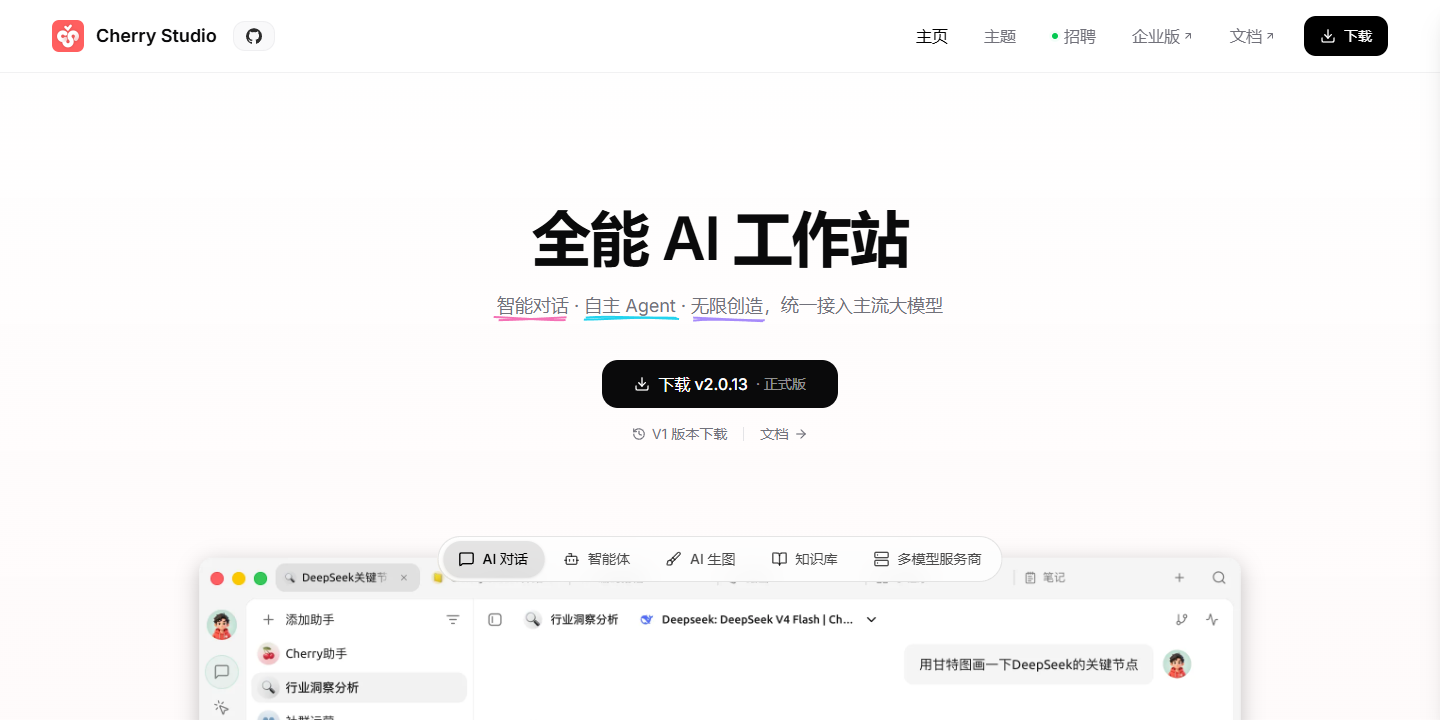Click 添加助手 in the preview sidebar
The width and height of the screenshot is (1440, 720).
tap(299, 620)
